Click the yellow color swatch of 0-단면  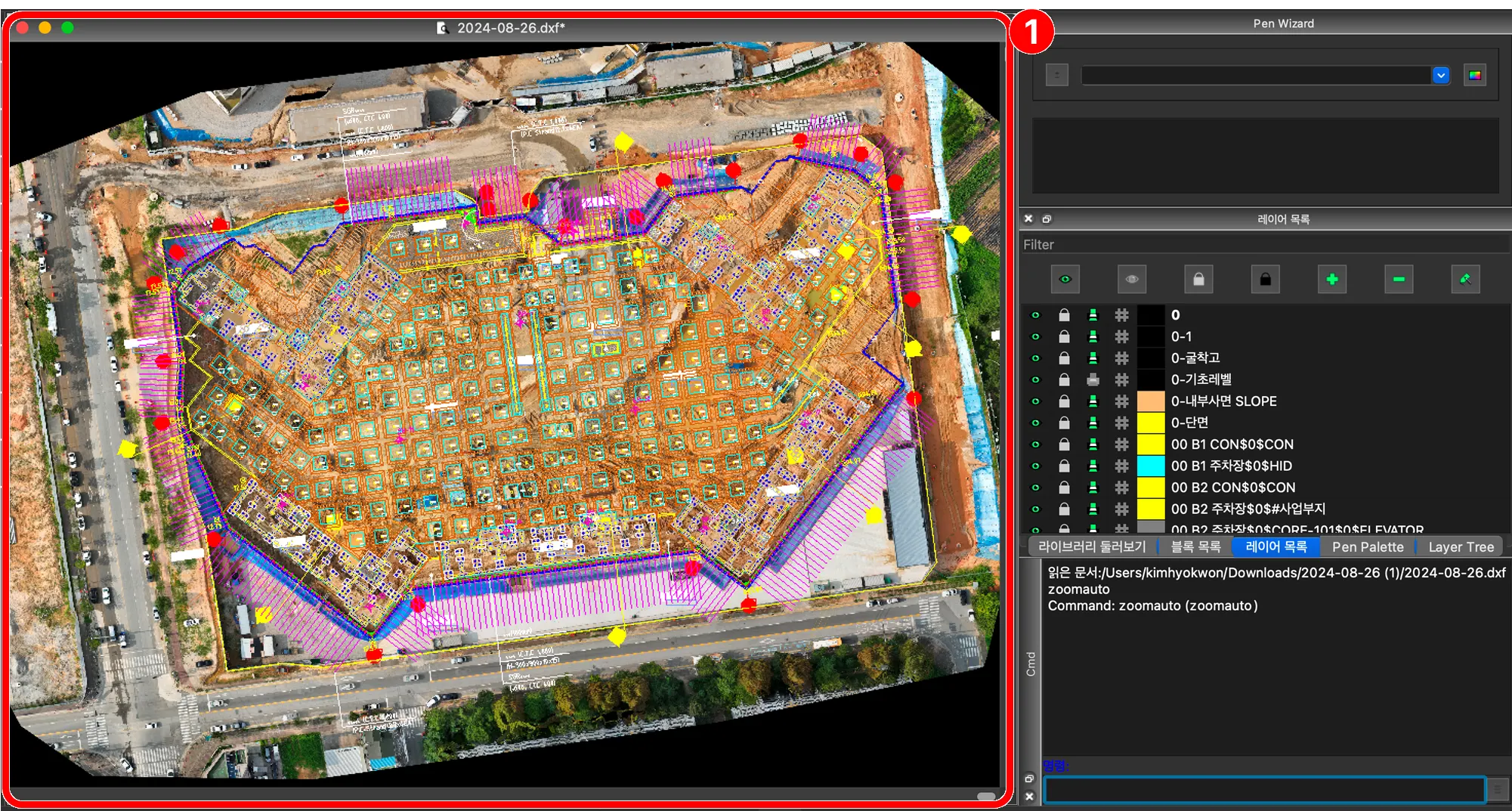pyautogui.click(x=1151, y=423)
